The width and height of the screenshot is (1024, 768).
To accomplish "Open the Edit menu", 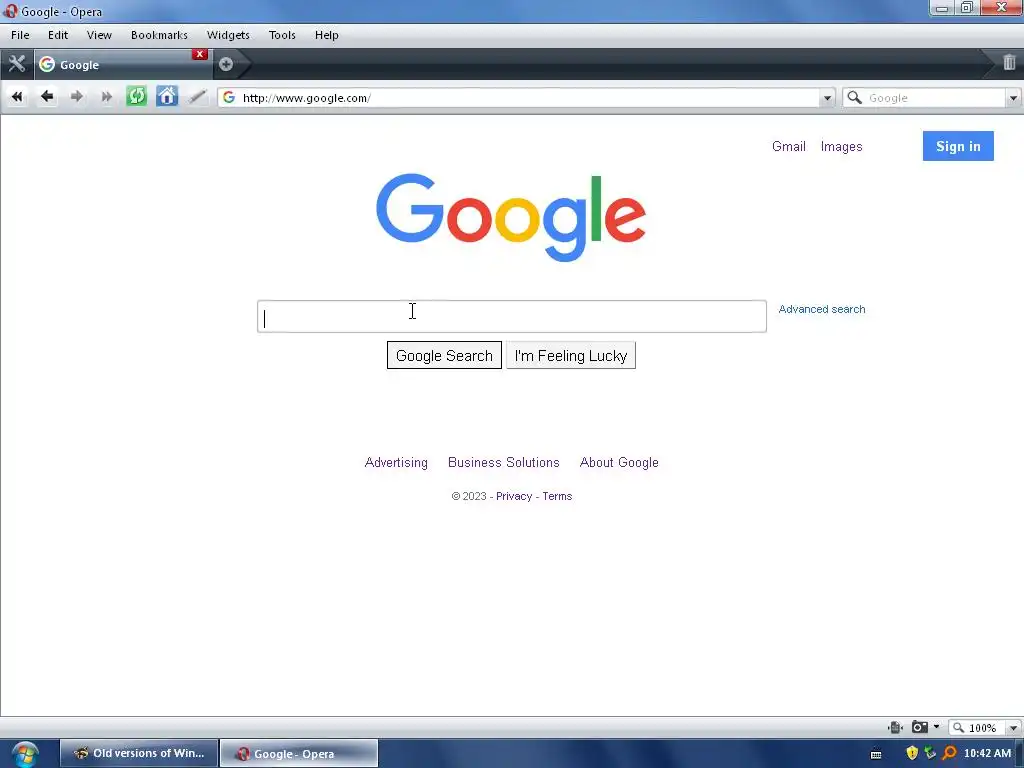I will [x=58, y=35].
